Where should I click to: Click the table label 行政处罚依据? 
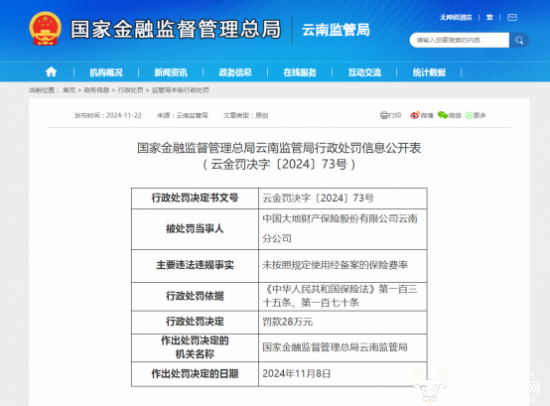coord(195,296)
